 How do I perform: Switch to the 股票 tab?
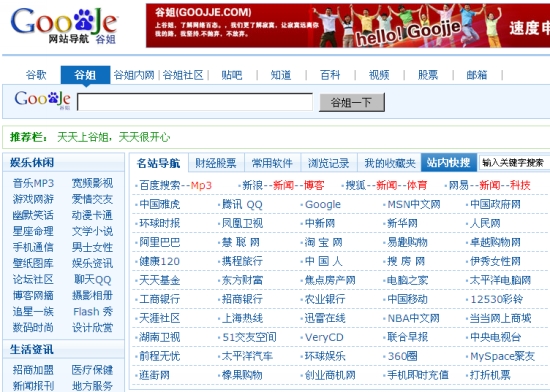tap(428, 75)
